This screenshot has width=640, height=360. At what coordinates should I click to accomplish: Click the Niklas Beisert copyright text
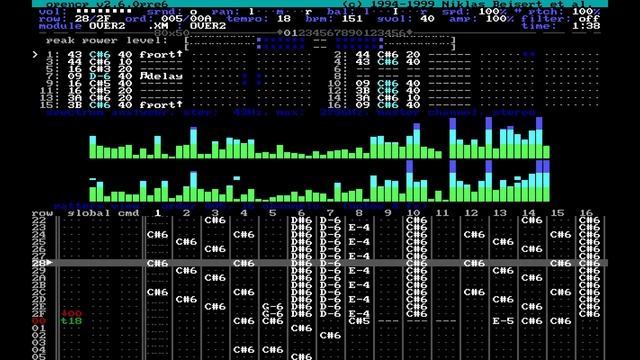pos(467,4)
